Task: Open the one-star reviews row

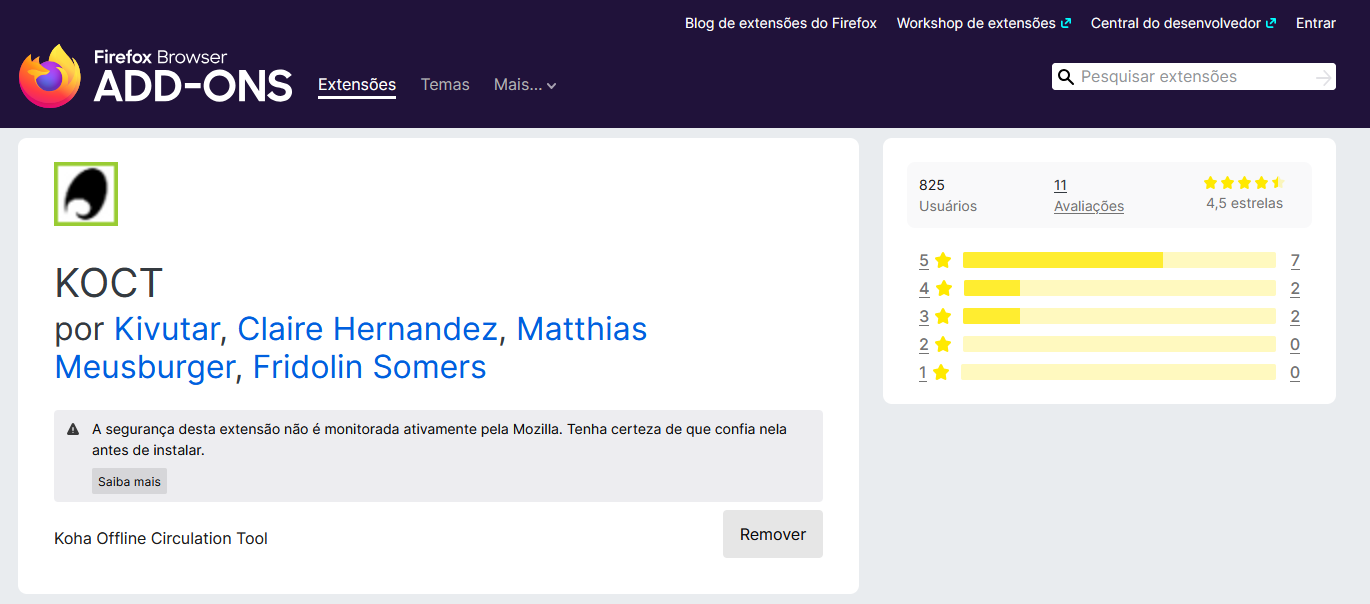Action: (x=1109, y=372)
